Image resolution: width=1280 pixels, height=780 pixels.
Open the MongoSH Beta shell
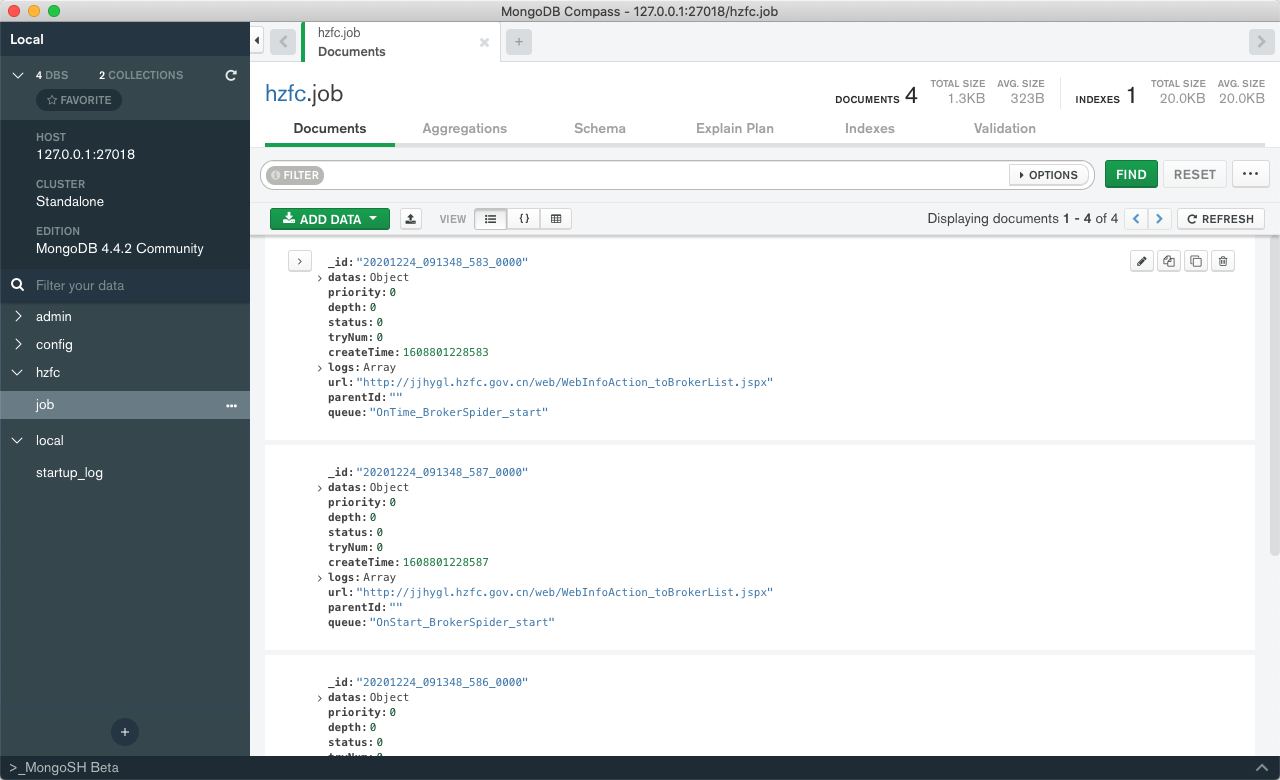[x=64, y=768]
